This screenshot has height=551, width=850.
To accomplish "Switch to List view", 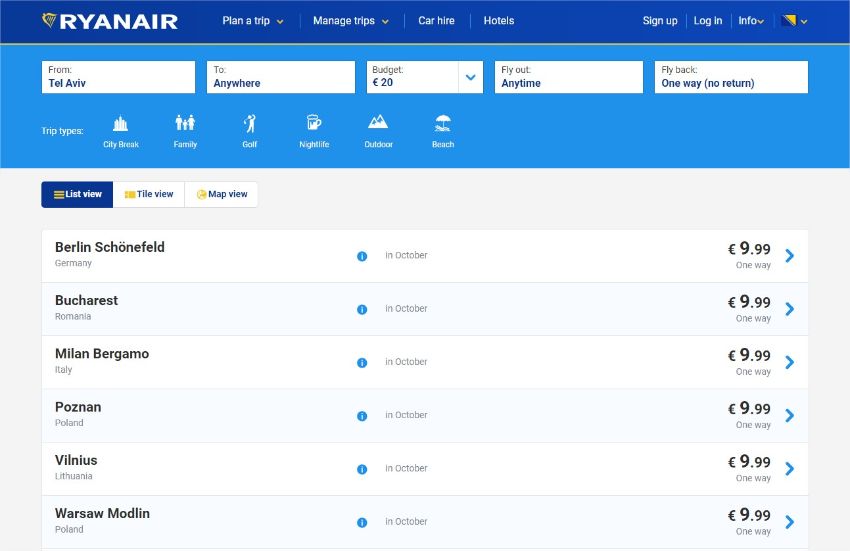I will (77, 194).
